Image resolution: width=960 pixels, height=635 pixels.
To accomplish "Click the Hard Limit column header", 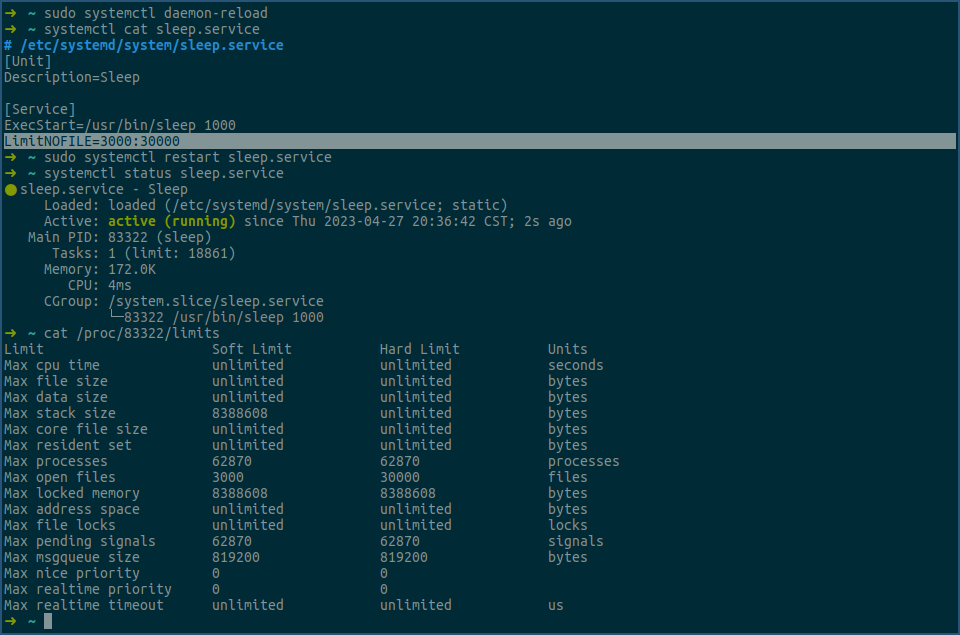I will pos(420,349).
